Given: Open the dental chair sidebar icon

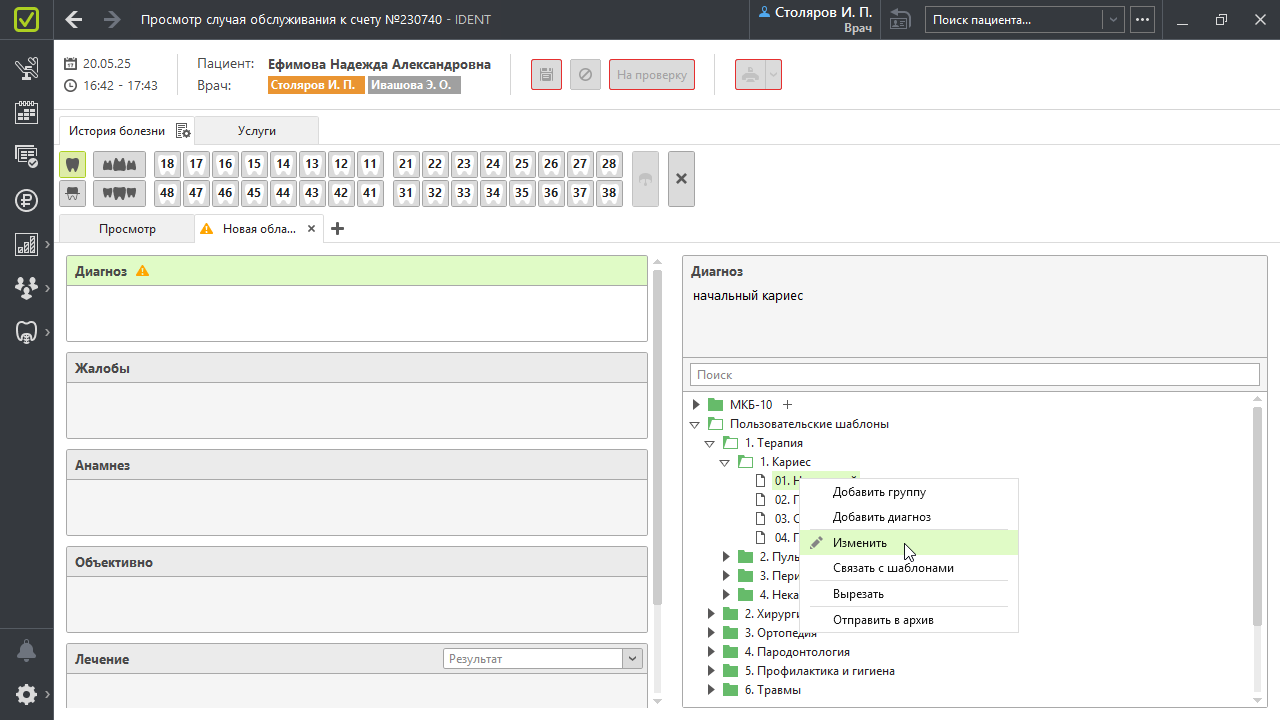Looking at the screenshot, I should [27, 69].
